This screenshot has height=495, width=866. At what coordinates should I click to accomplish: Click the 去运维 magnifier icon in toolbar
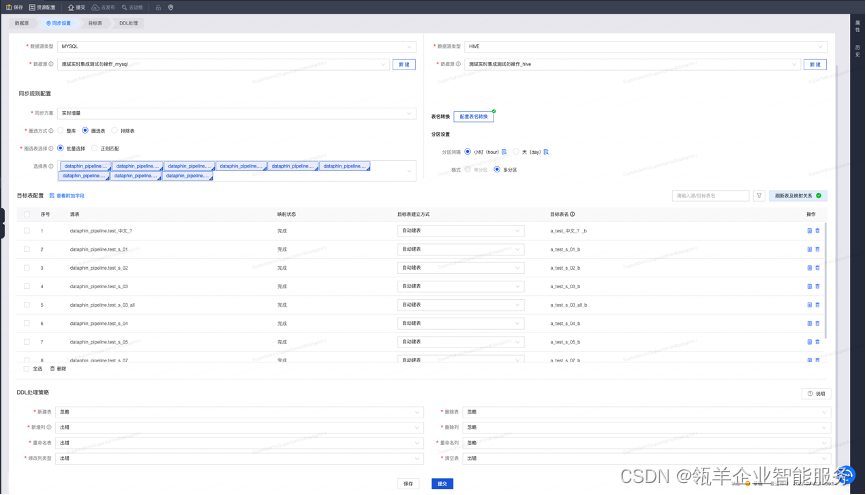[x=124, y=7]
